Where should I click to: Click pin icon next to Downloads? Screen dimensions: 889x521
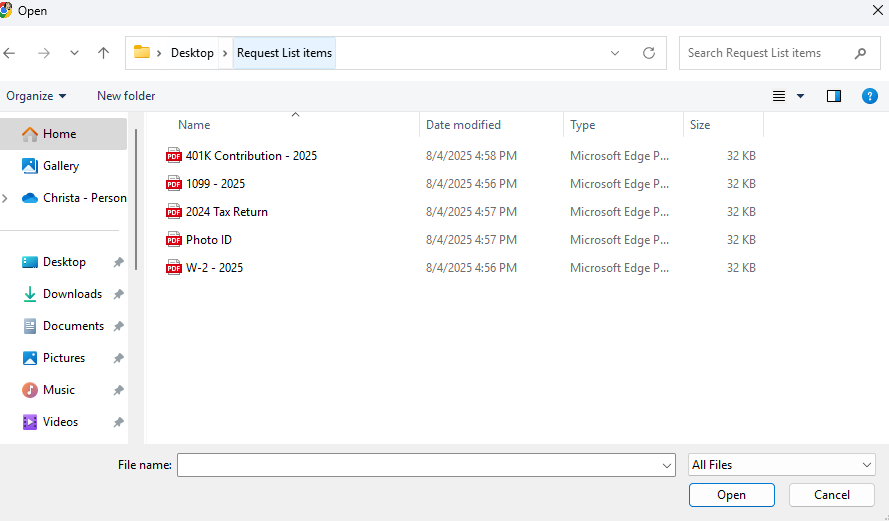click(x=118, y=294)
